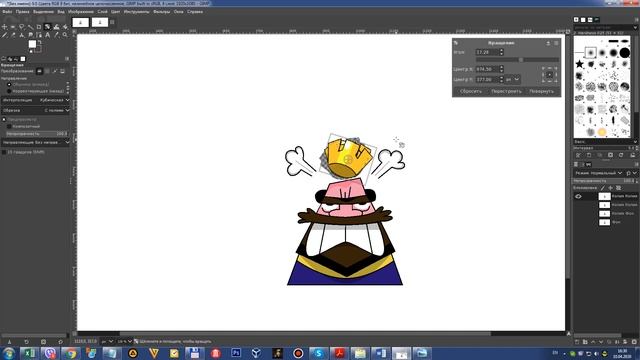
Task: Set transform target to path icon
Action: click(55, 71)
